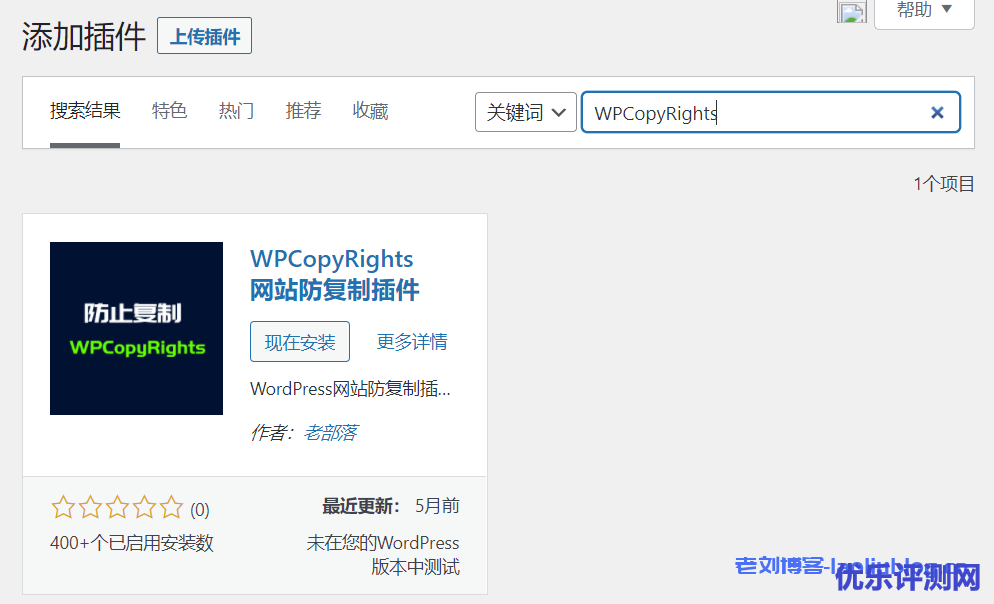Switch to the 特色 tab

[169, 111]
